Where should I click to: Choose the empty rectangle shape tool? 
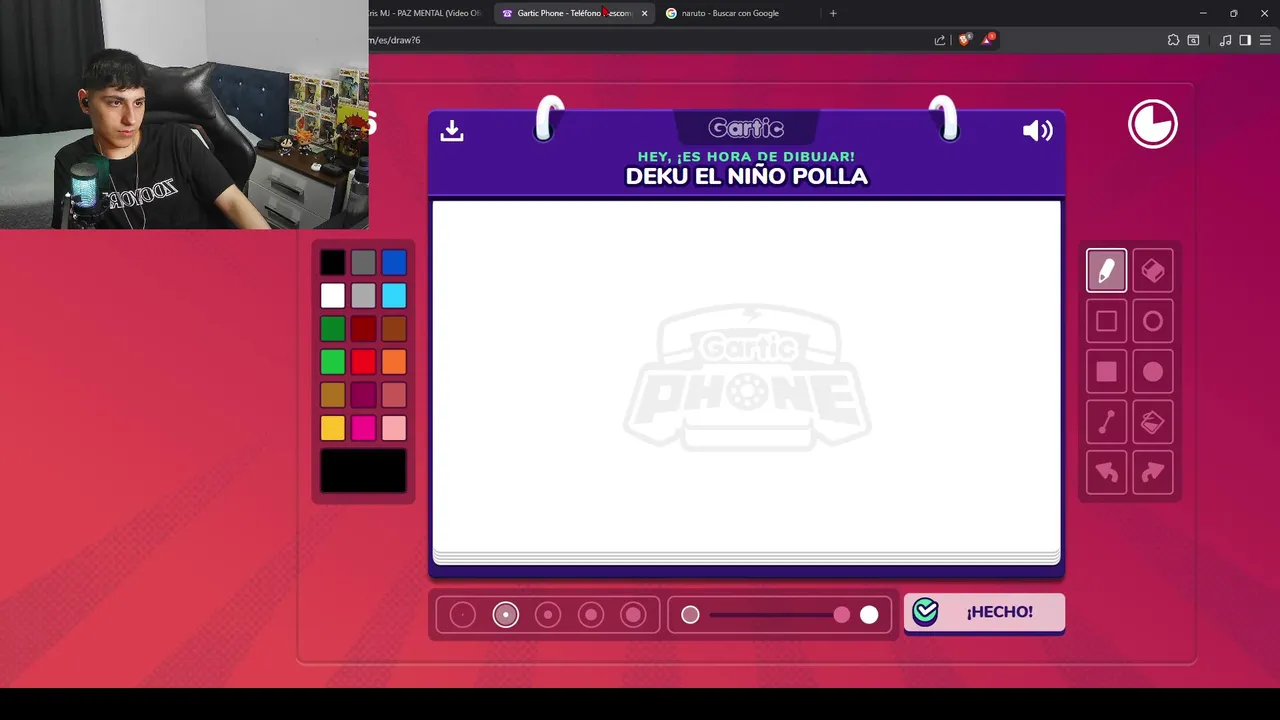click(1106, 321)
